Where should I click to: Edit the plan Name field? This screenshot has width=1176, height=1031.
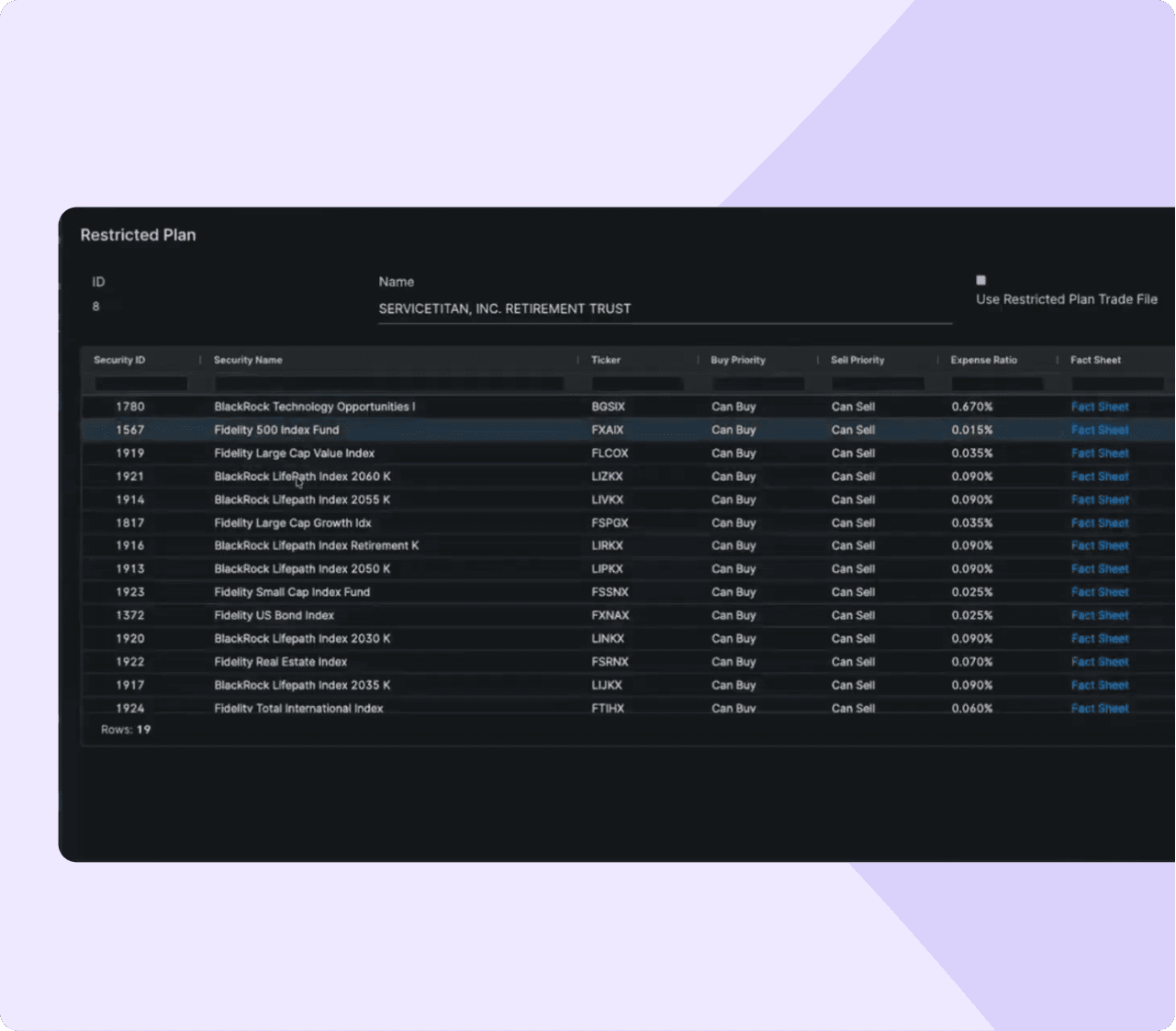point(665,309)
